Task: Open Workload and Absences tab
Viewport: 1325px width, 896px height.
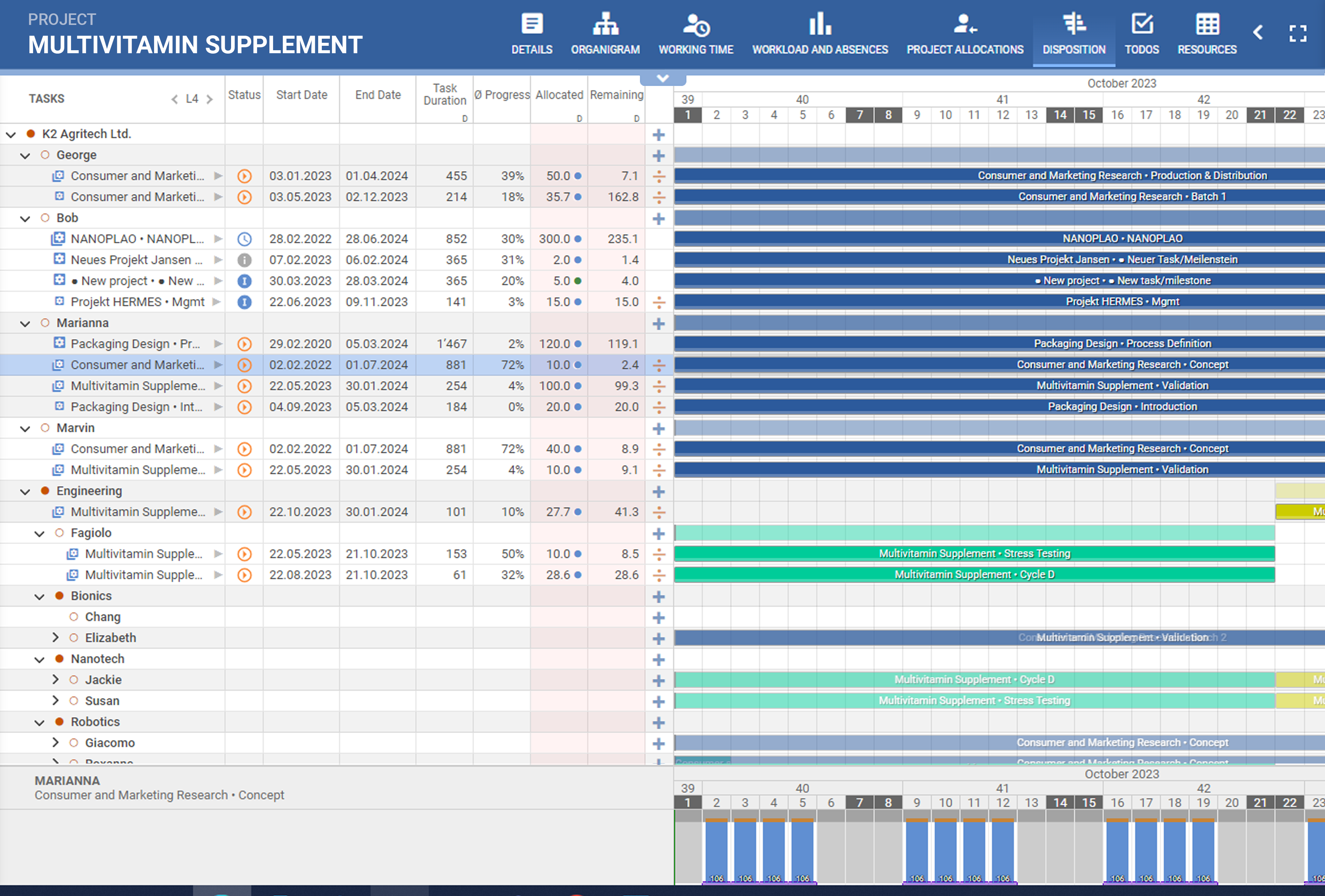Action: coord(819,34)
